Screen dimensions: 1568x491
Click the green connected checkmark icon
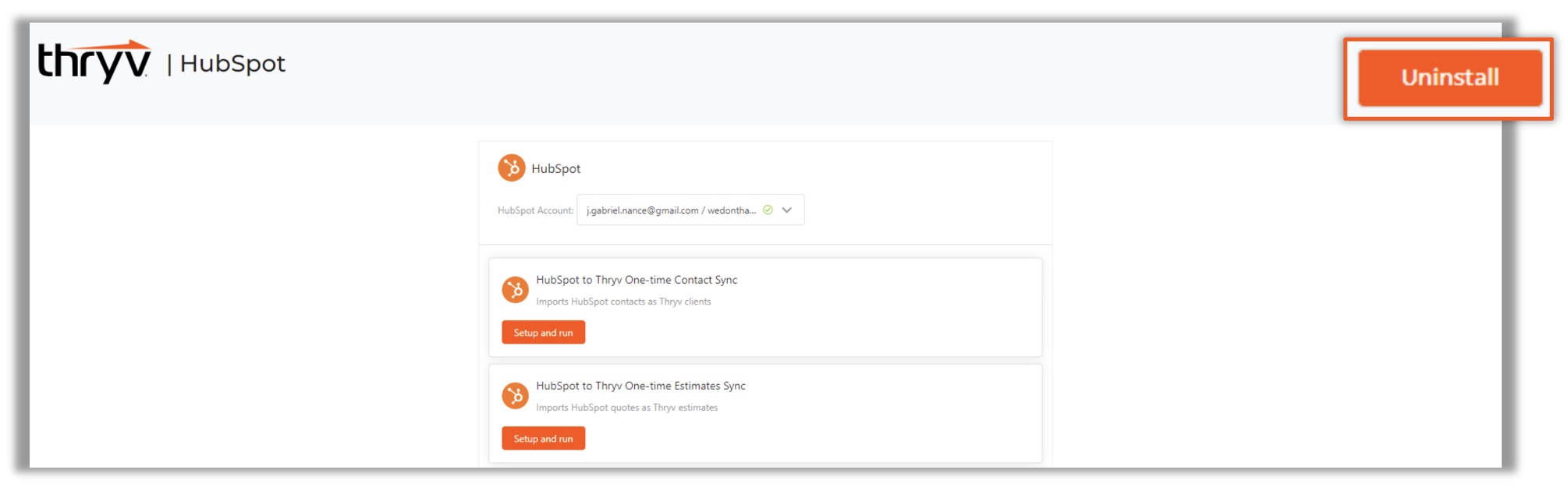click(x=768, y=210)
